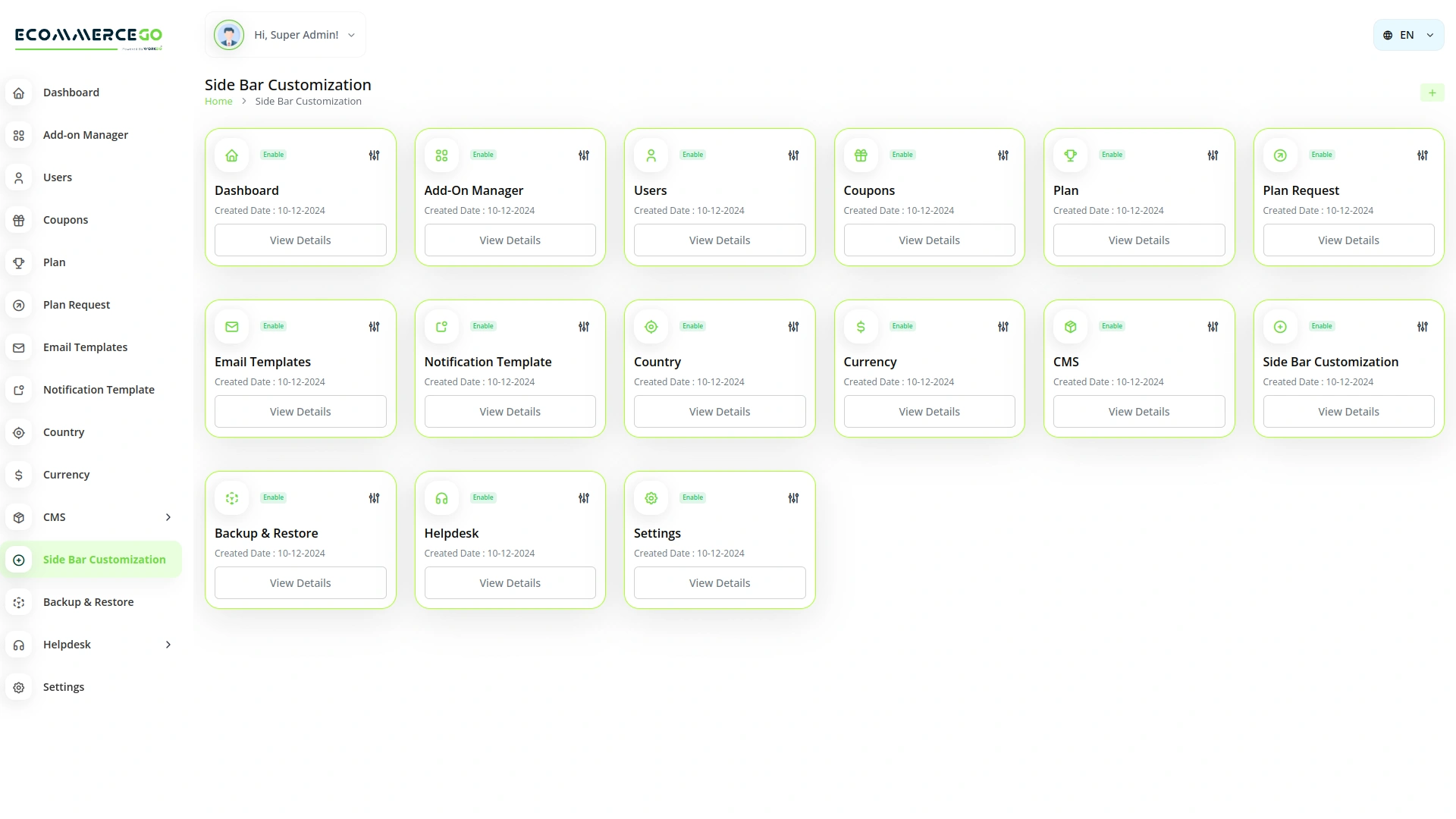Image resolution: width=1456 pixels, height=819 pixels.
Task: Click the headset icon on the Helpdesk card
Action: click(x=441, y=497)
